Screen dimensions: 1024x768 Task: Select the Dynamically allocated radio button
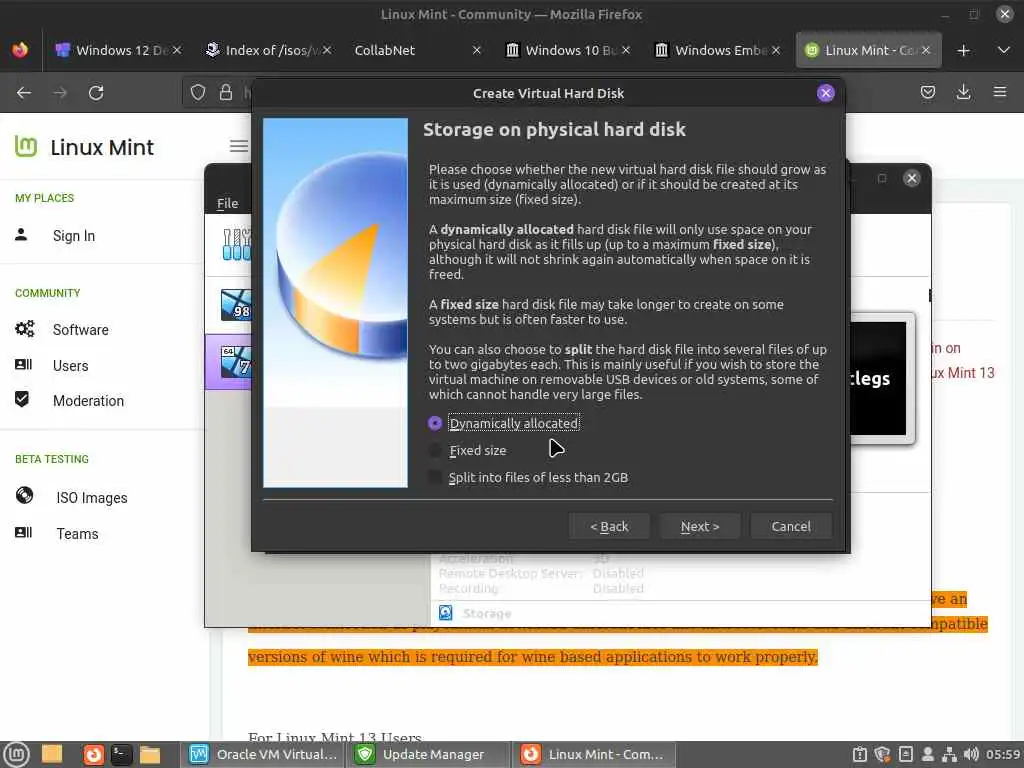coord(435,423)
